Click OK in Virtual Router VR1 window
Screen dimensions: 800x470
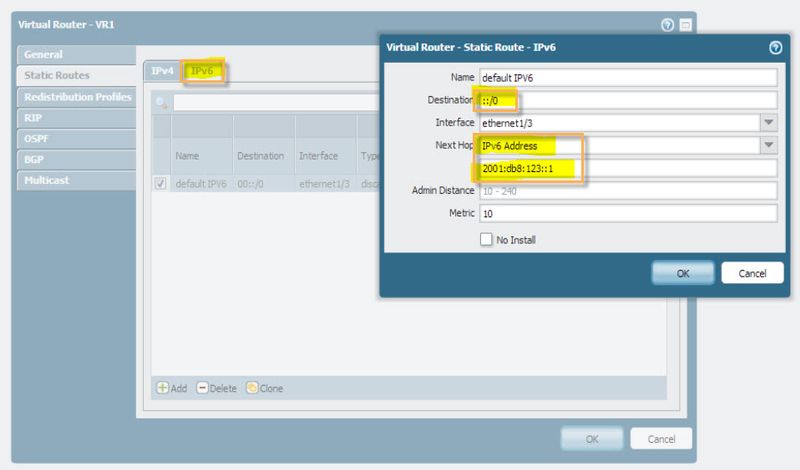pos(592,439)
